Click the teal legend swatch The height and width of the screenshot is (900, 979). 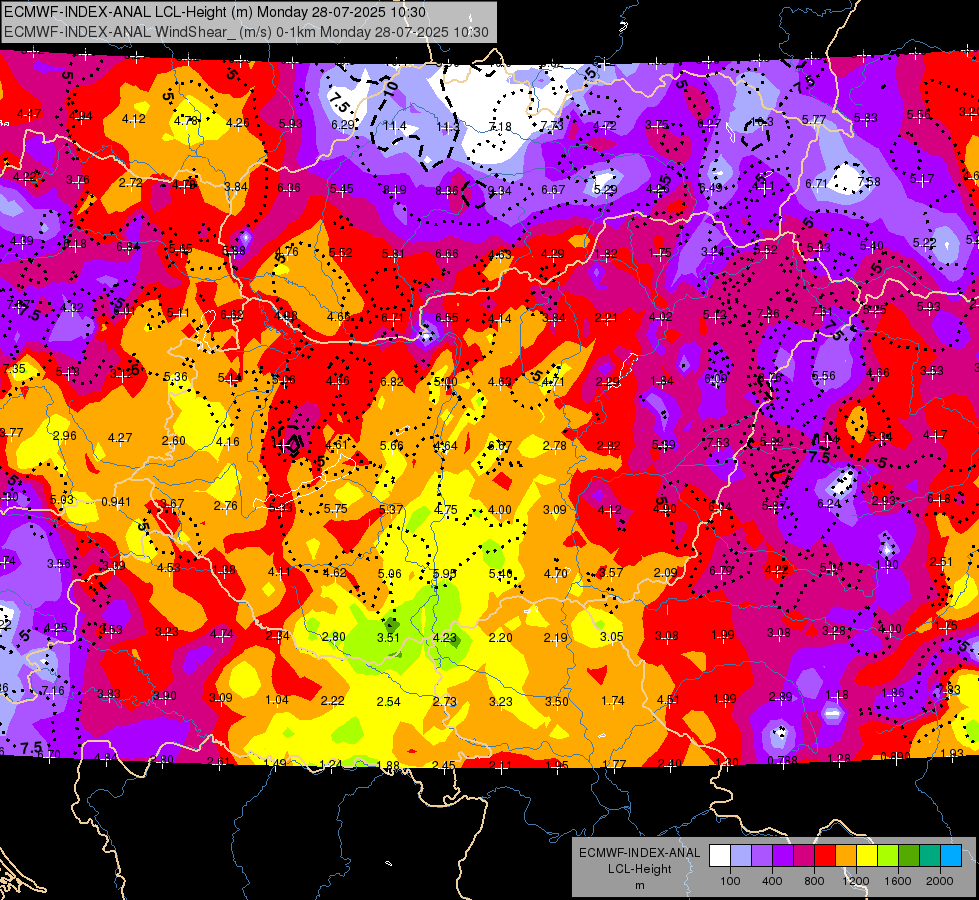930,856
